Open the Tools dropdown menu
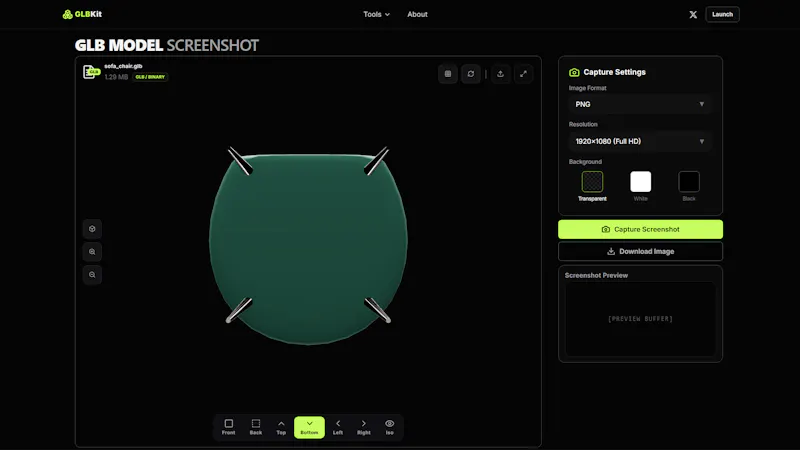800x450 pixels. coord(377,14)
